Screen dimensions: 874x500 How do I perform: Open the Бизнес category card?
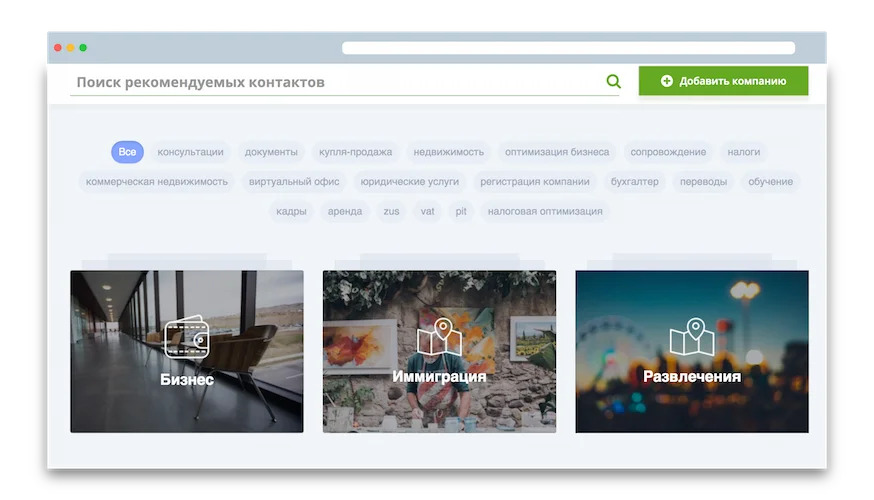(187, 351)
